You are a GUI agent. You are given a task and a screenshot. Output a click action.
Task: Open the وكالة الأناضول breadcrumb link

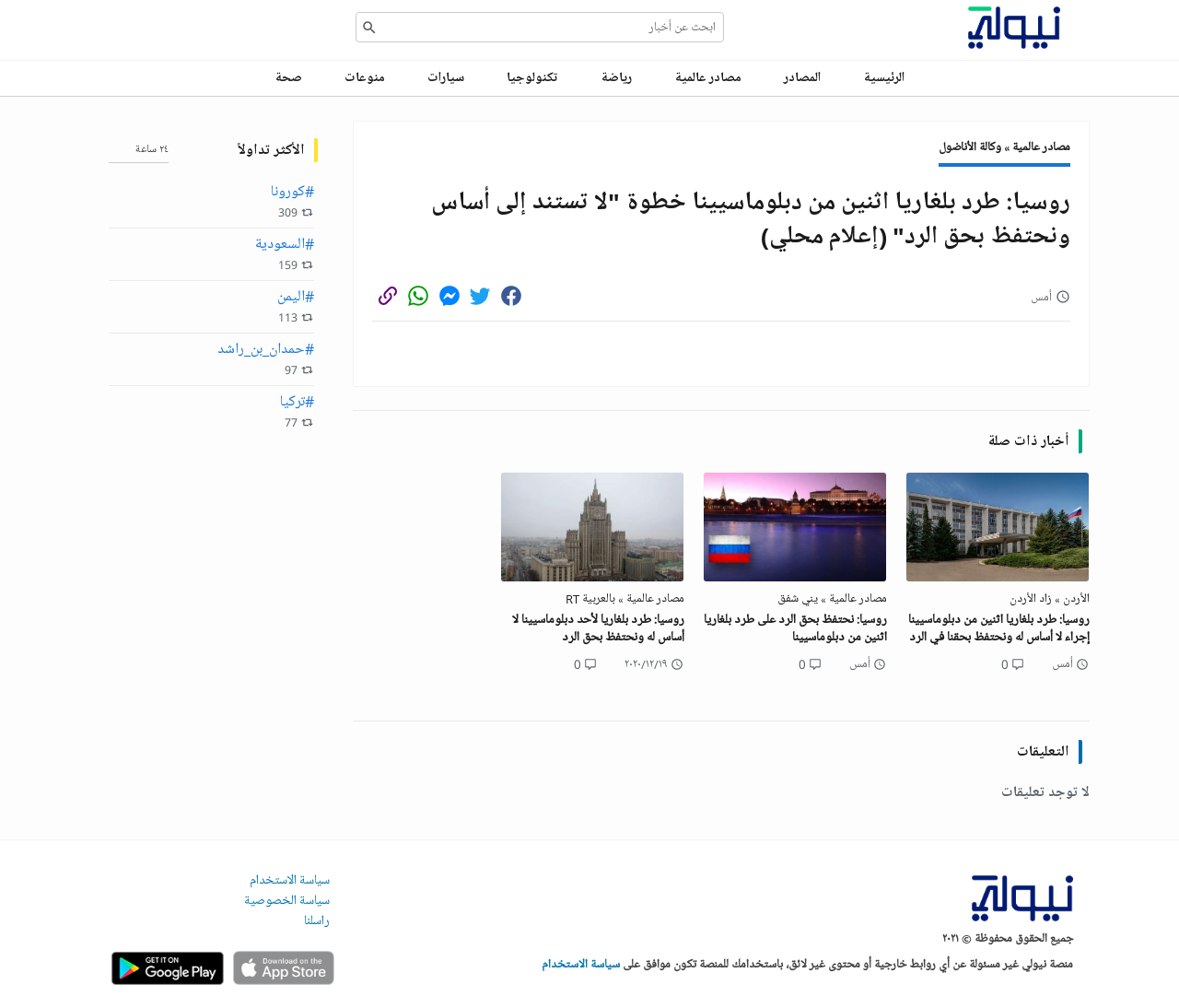tap(970, 147)
